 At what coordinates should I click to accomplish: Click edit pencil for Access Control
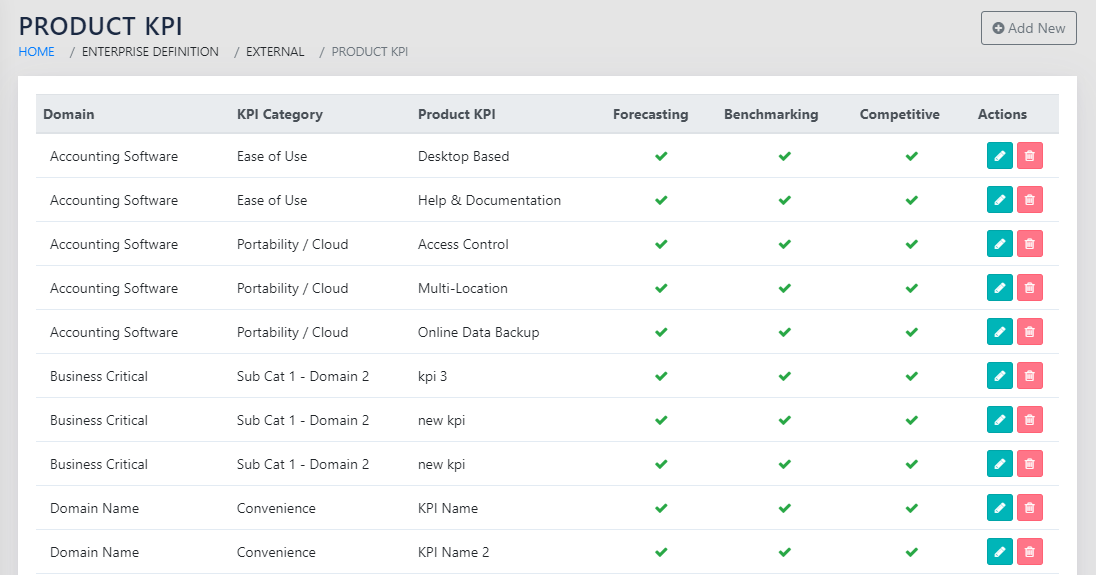click(999, 244)
